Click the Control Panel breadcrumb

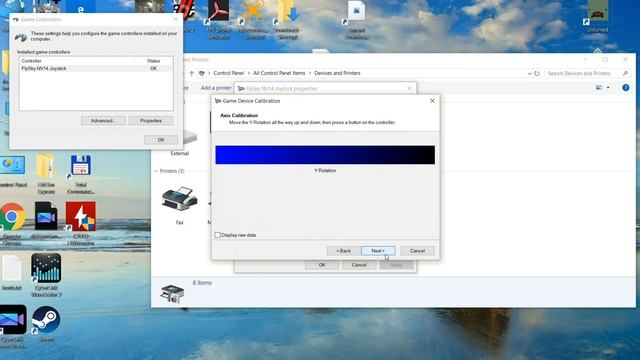pos(229,73)
